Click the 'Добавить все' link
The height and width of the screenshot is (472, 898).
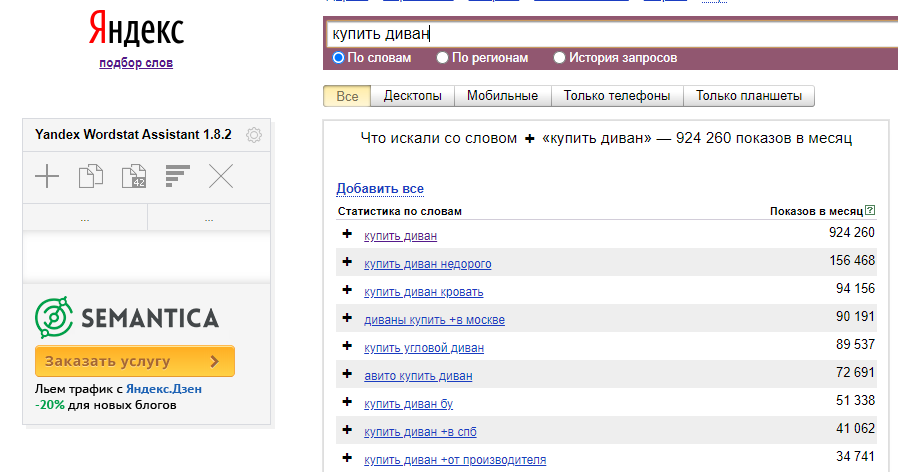coord(379,188)
